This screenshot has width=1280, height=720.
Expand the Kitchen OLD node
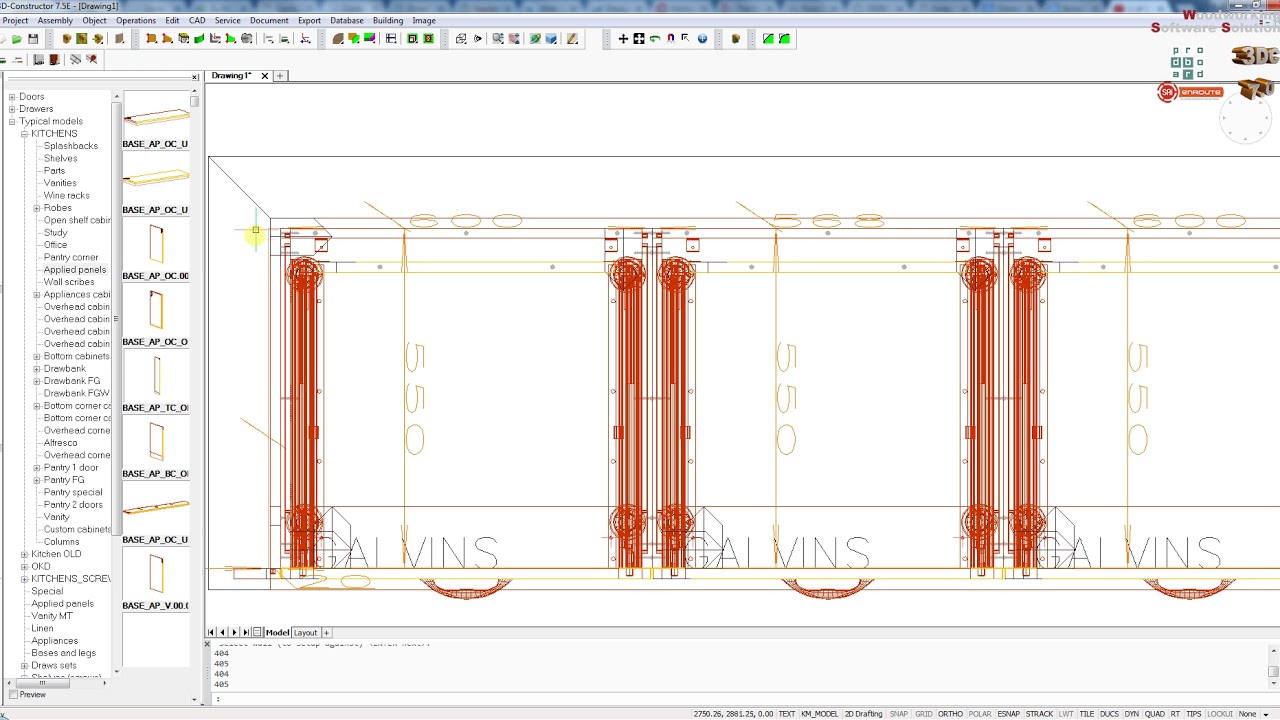click(24, 554)
